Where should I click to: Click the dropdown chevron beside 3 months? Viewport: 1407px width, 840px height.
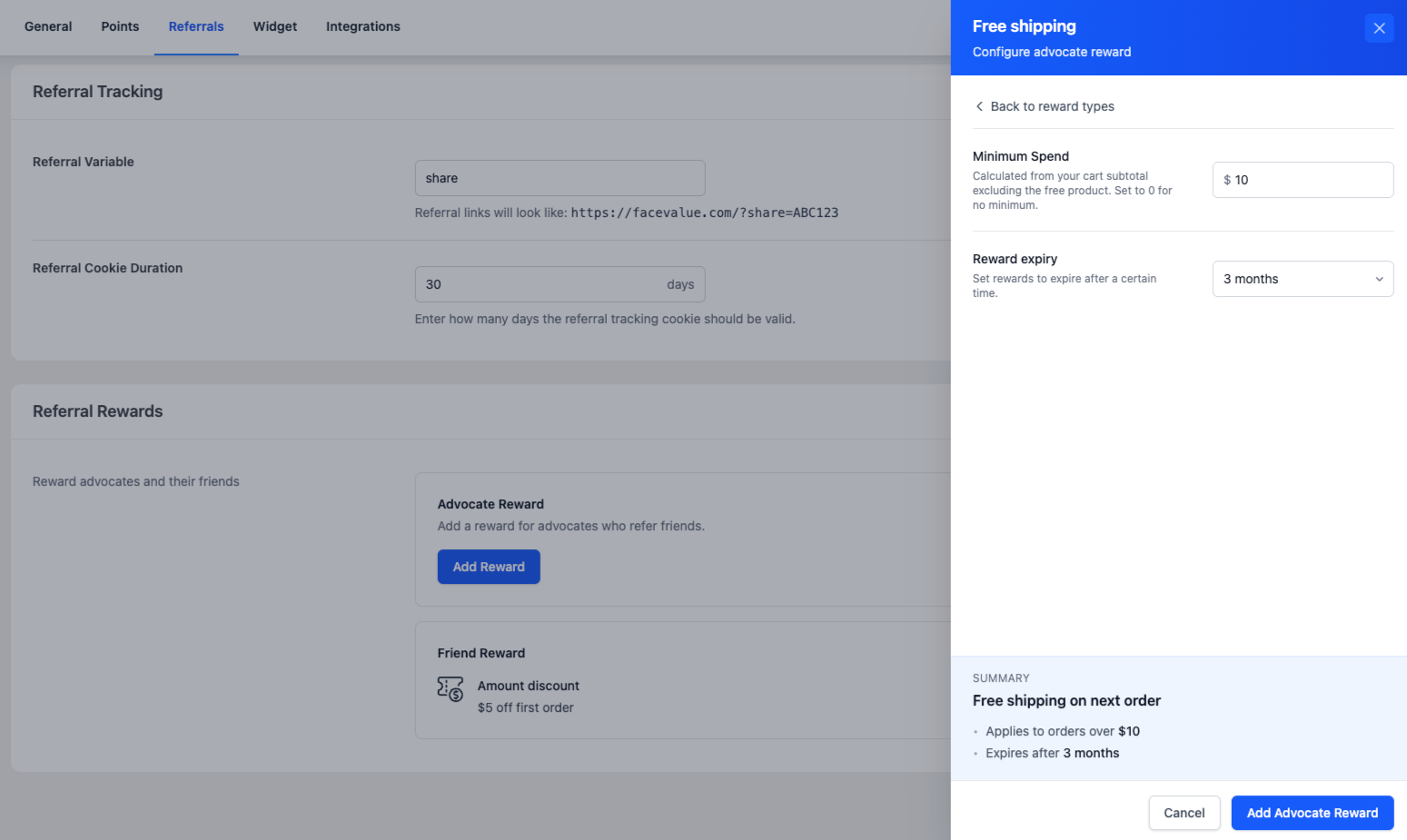coord(1379,279)
